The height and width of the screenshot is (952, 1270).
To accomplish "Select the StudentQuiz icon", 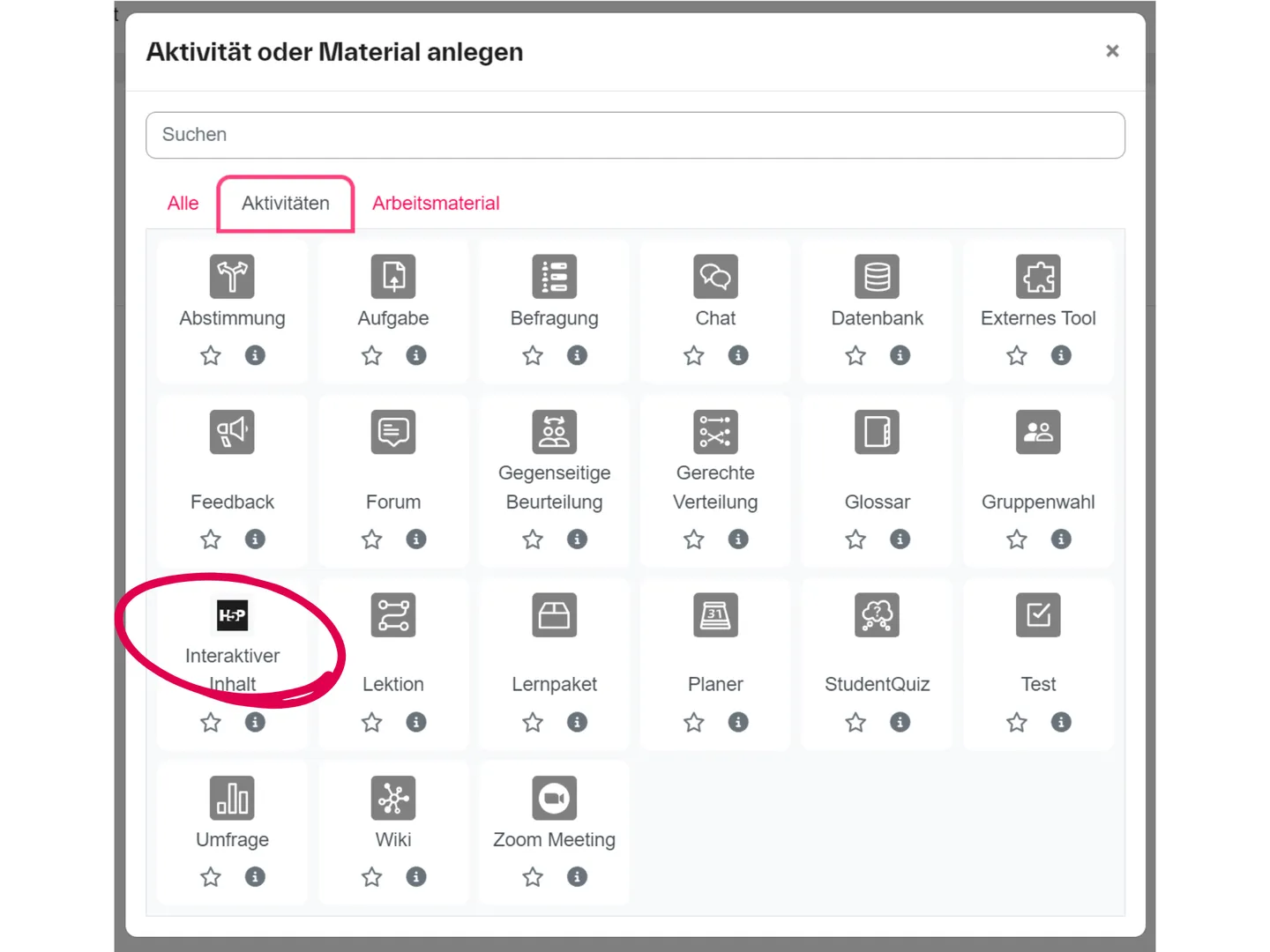I will click(x=877, y=615).
